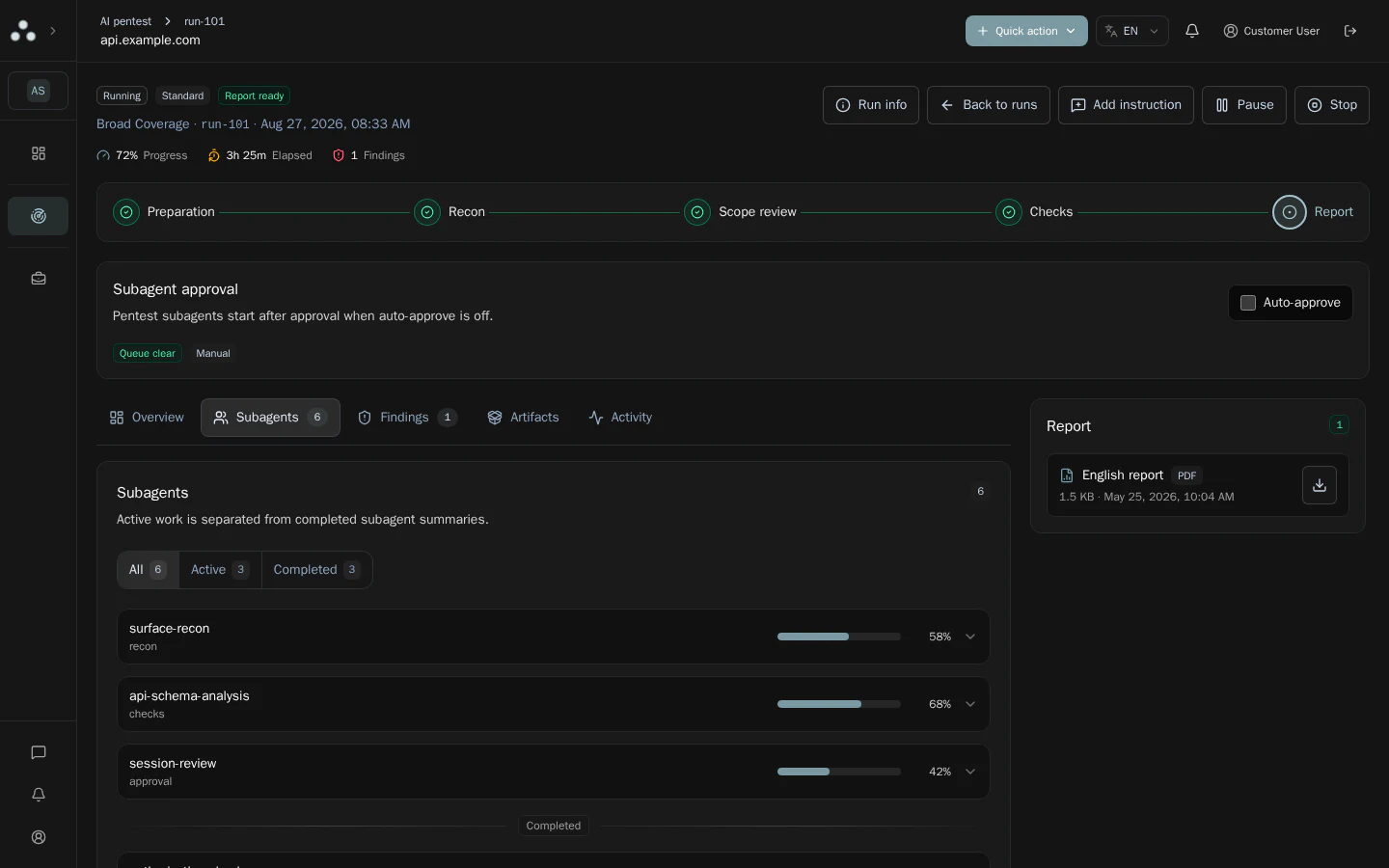
Task: Open the sidebar user account icon
Action: click(39, 837)
